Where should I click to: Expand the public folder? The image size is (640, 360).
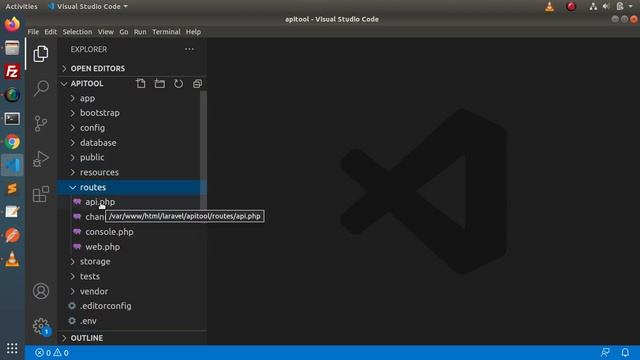point(132,158)
